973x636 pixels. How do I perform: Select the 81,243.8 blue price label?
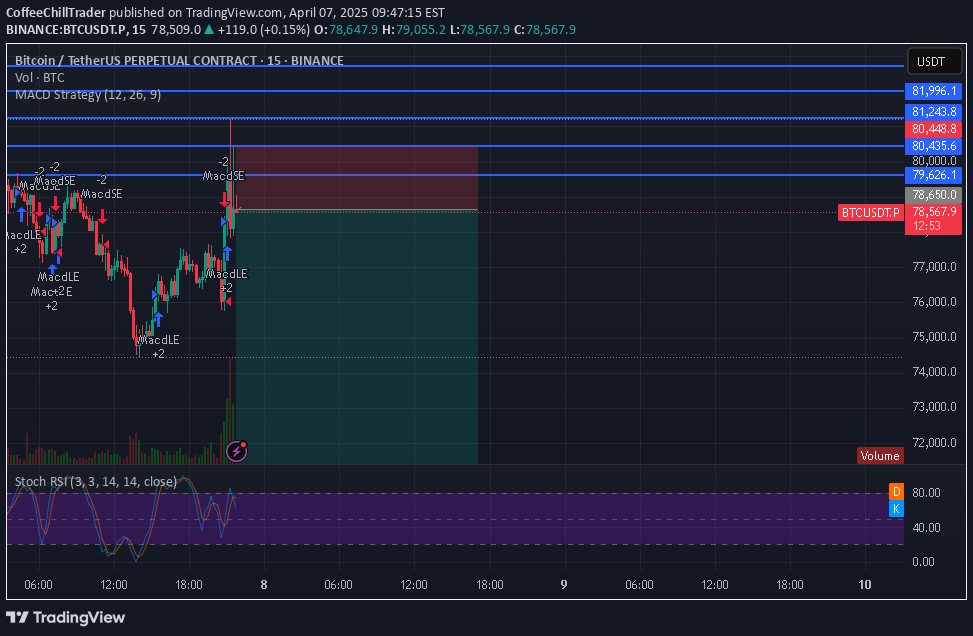coord(933,112)
